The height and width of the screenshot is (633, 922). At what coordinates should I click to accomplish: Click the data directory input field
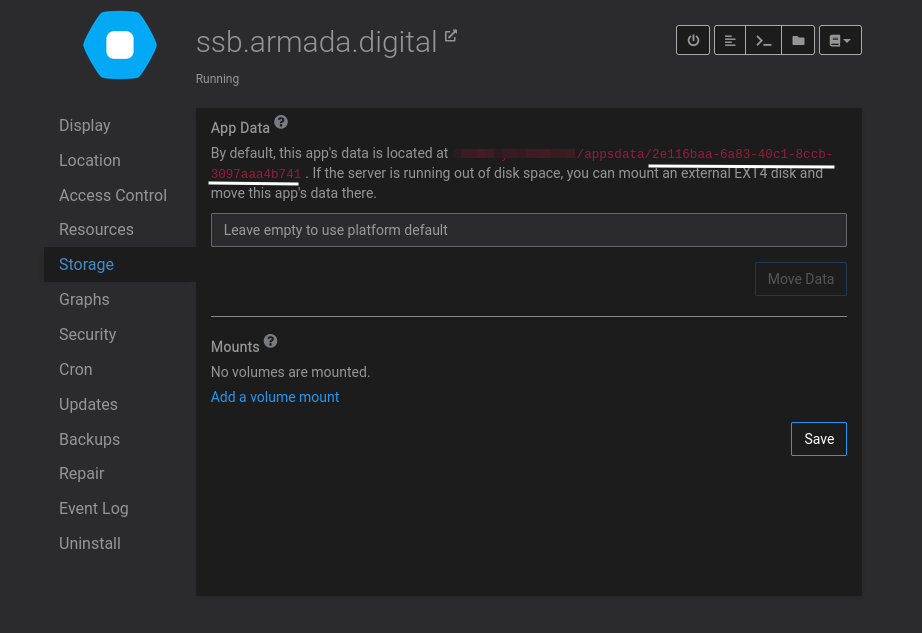(529, 230)
